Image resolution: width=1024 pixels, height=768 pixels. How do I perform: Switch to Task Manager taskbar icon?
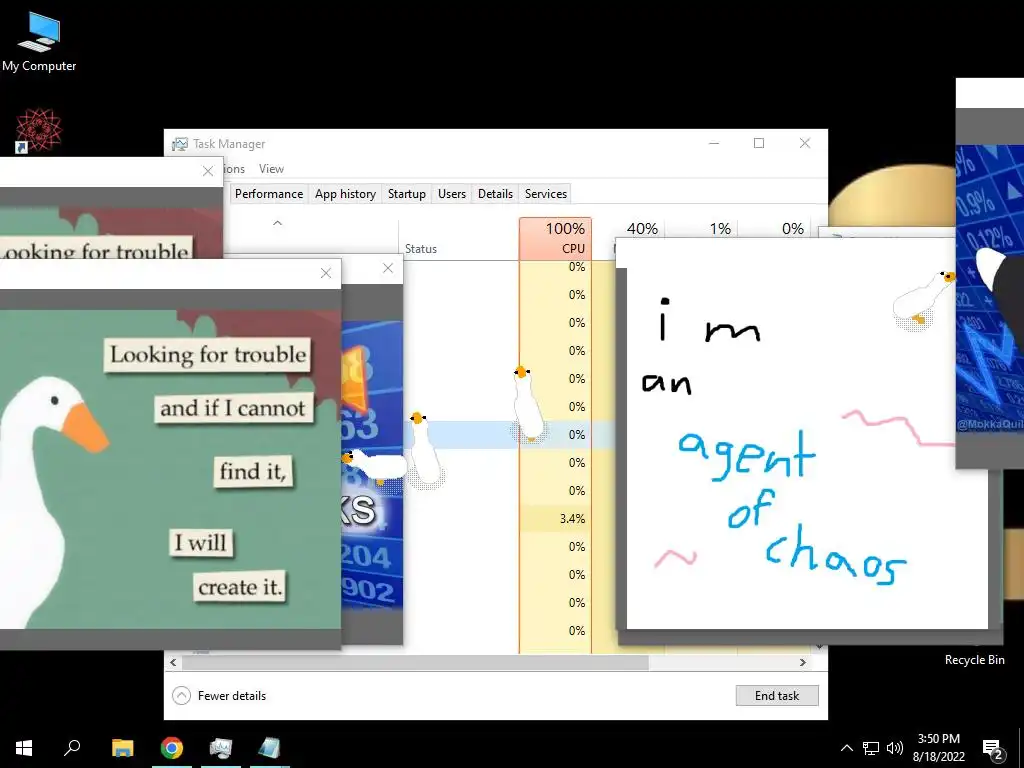(x=221, y=748)
